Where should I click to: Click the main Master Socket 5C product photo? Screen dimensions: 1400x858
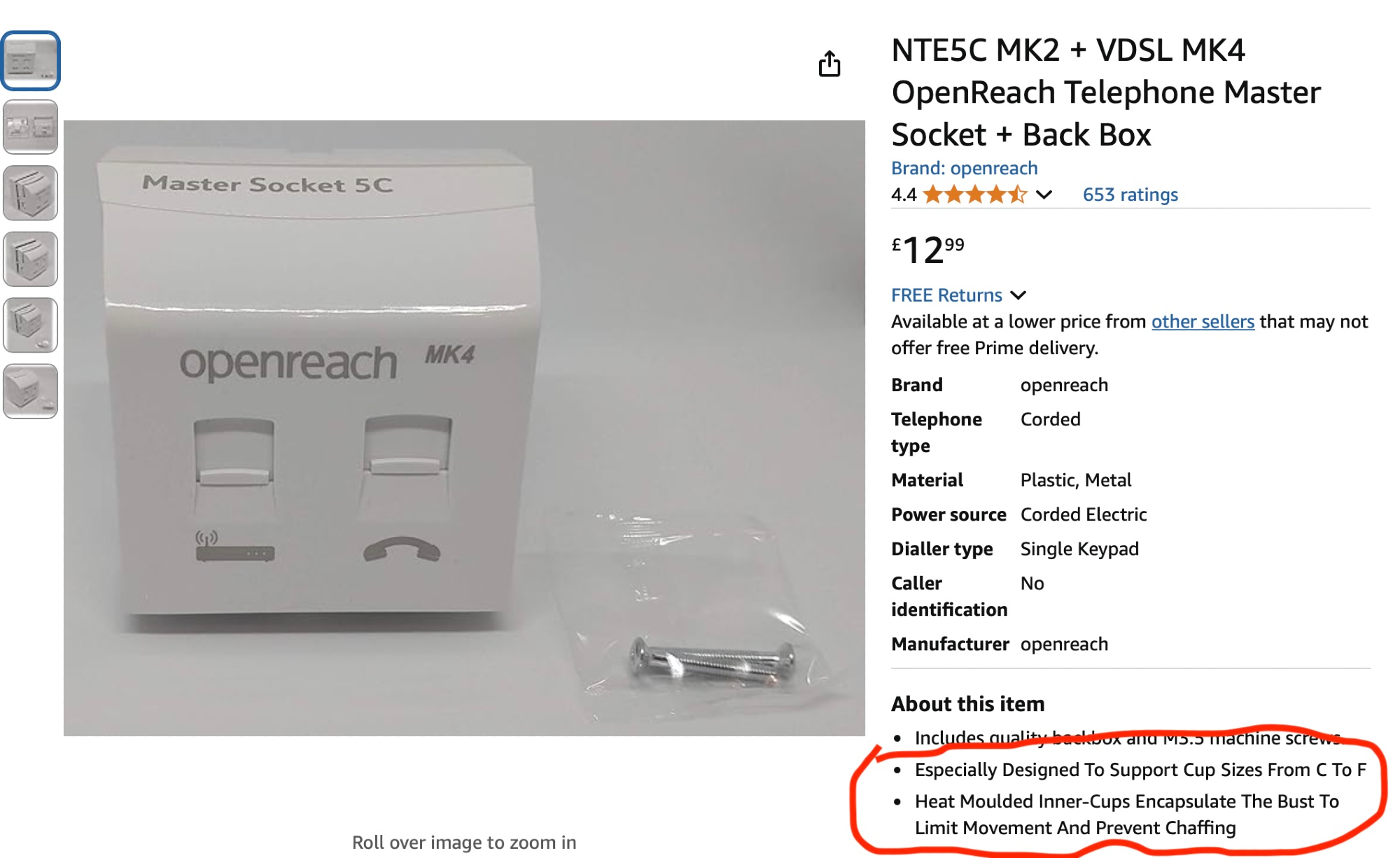pyautogui.click(x=464, y=428)
